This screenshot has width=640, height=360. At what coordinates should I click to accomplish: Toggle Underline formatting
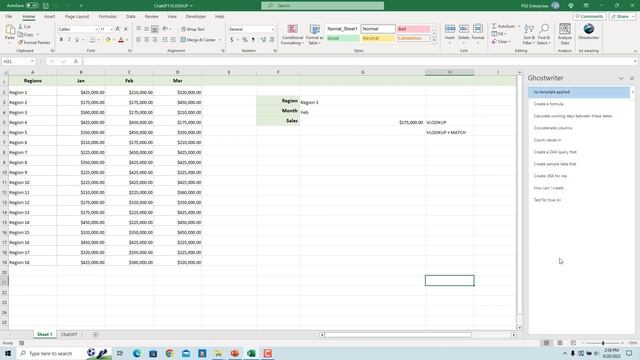point(77,40)
